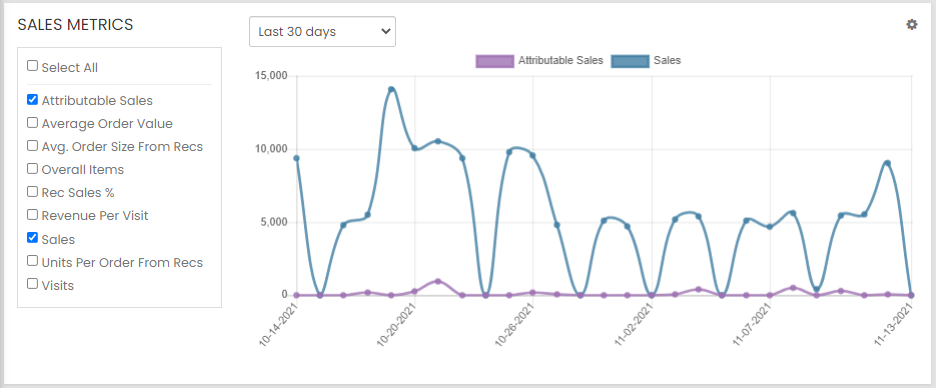Viewport: 936px width, 388px height.
Task: Toggle the Attributable Sales legend label
Action: point(561,60)
